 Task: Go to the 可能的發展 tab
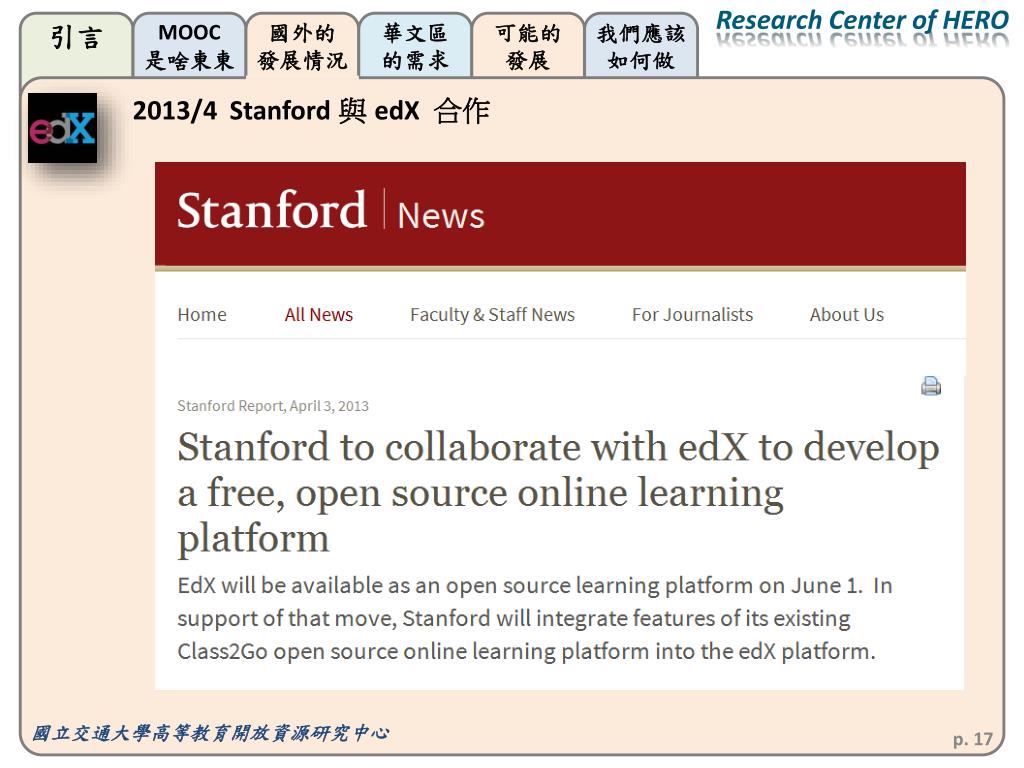point(528,45)
